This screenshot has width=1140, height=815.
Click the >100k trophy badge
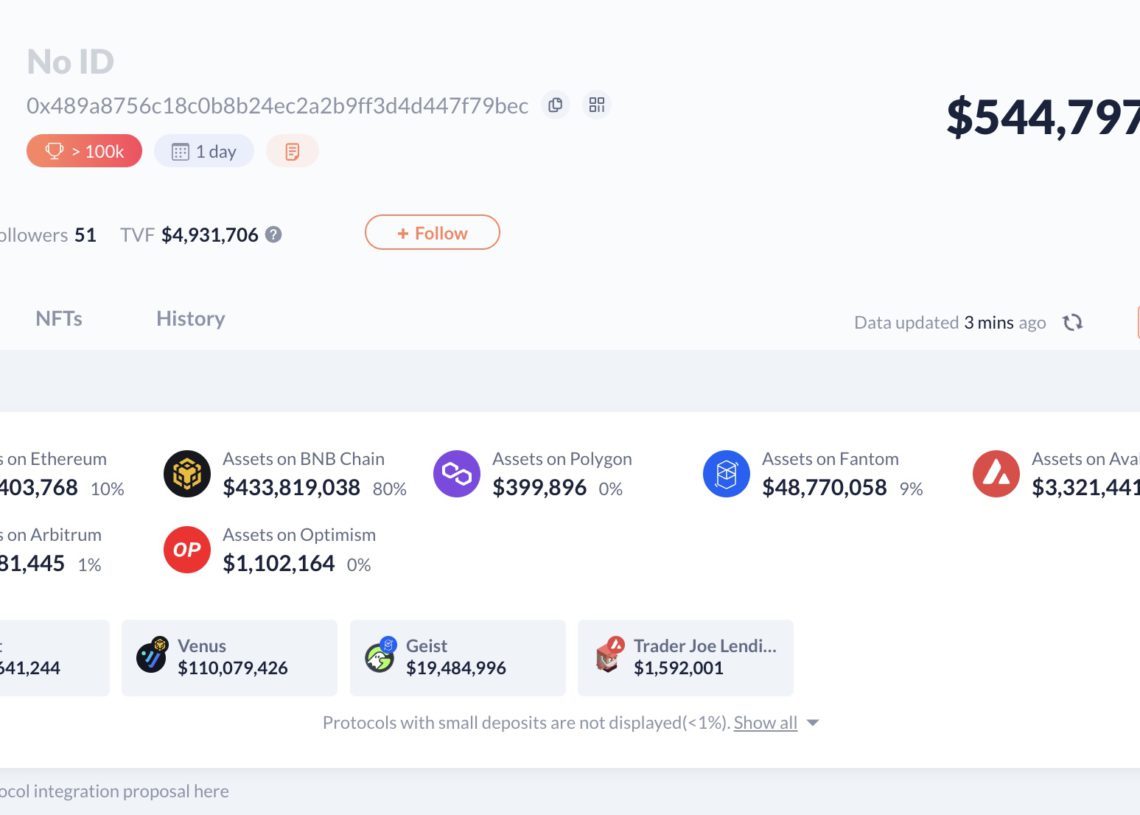84,151
